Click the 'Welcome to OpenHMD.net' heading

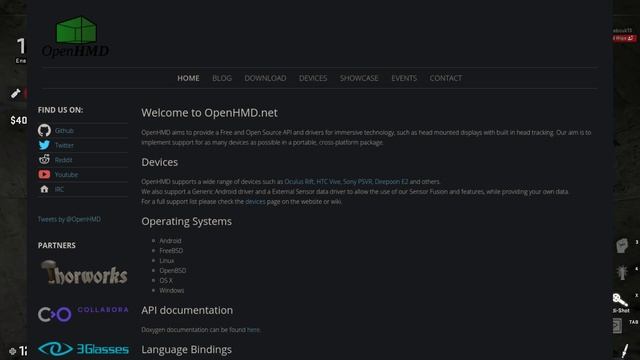pyautogui.click(x=209, y=113)
